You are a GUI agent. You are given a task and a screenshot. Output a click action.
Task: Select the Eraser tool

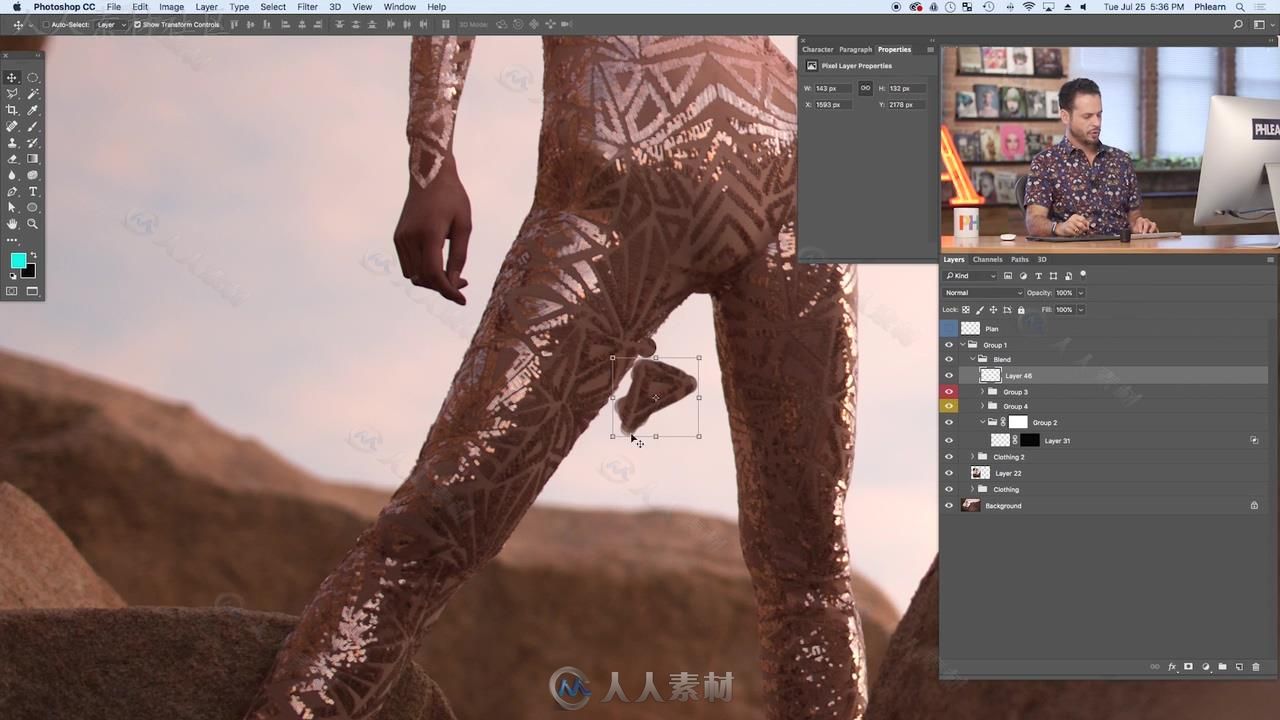(12, 158)
